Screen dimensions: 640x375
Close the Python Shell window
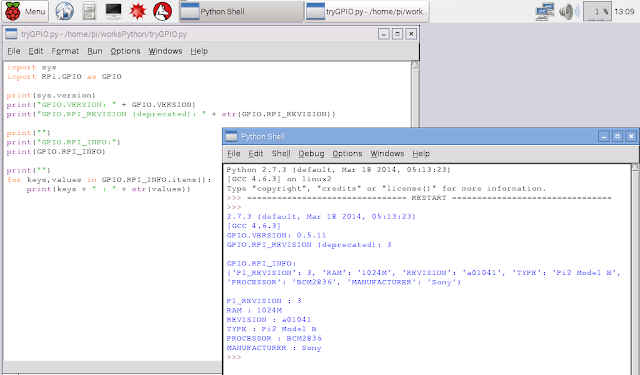[631, 136]
